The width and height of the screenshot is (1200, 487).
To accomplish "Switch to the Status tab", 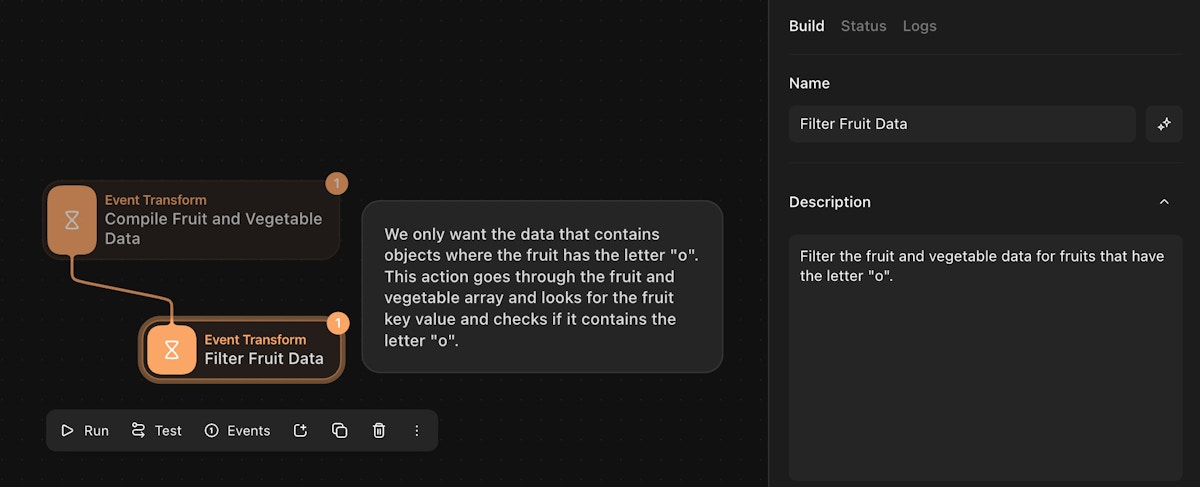I will pyautogui.click(x=863, y=26).
